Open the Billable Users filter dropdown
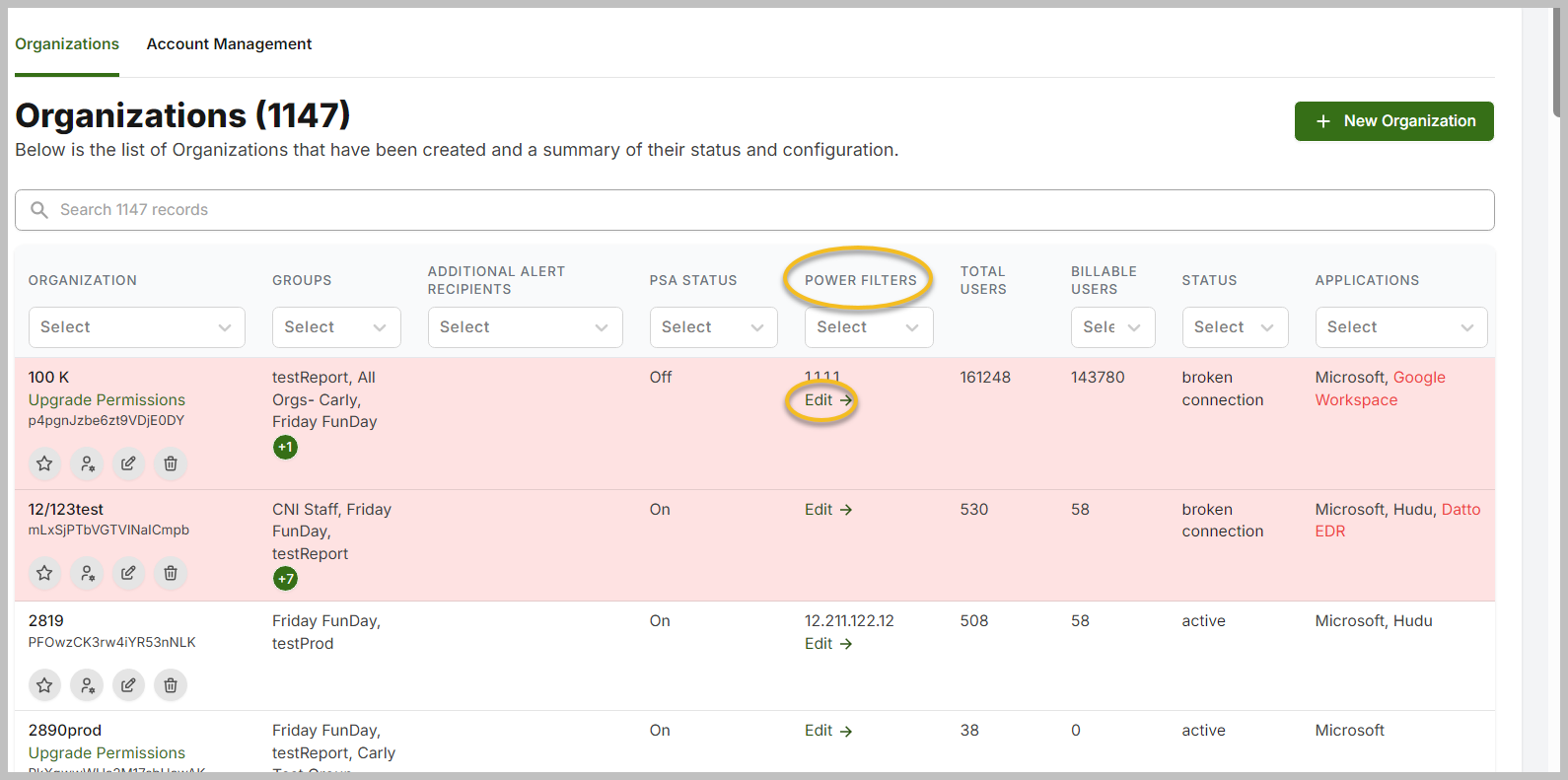 1113,327
